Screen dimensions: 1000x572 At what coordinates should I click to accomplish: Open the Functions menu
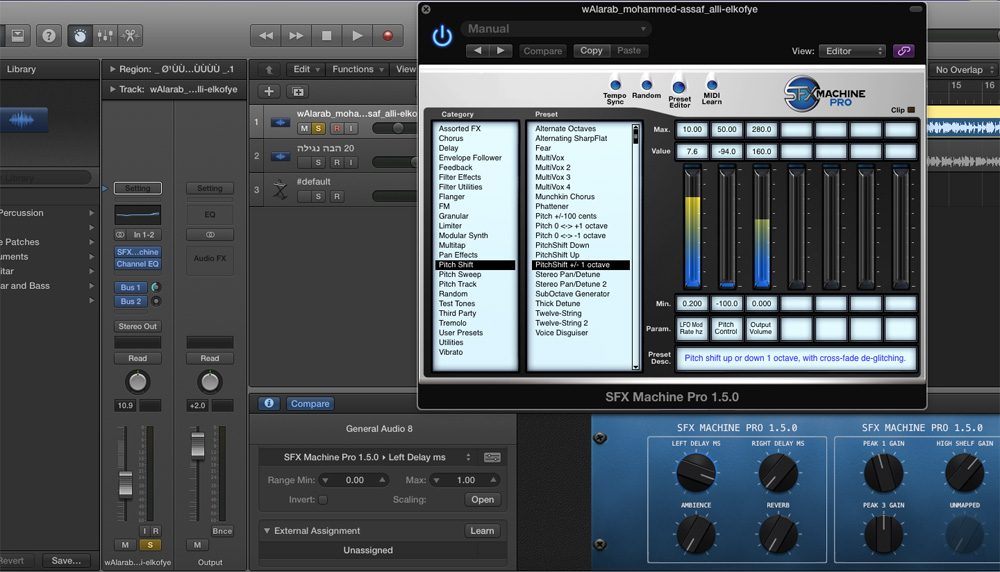tap(358, 70)
